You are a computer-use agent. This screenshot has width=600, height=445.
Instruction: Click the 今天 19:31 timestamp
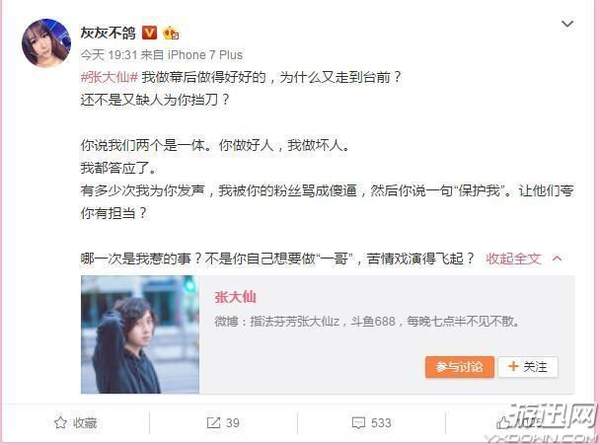pyautogui.click(x=109, y=55)
